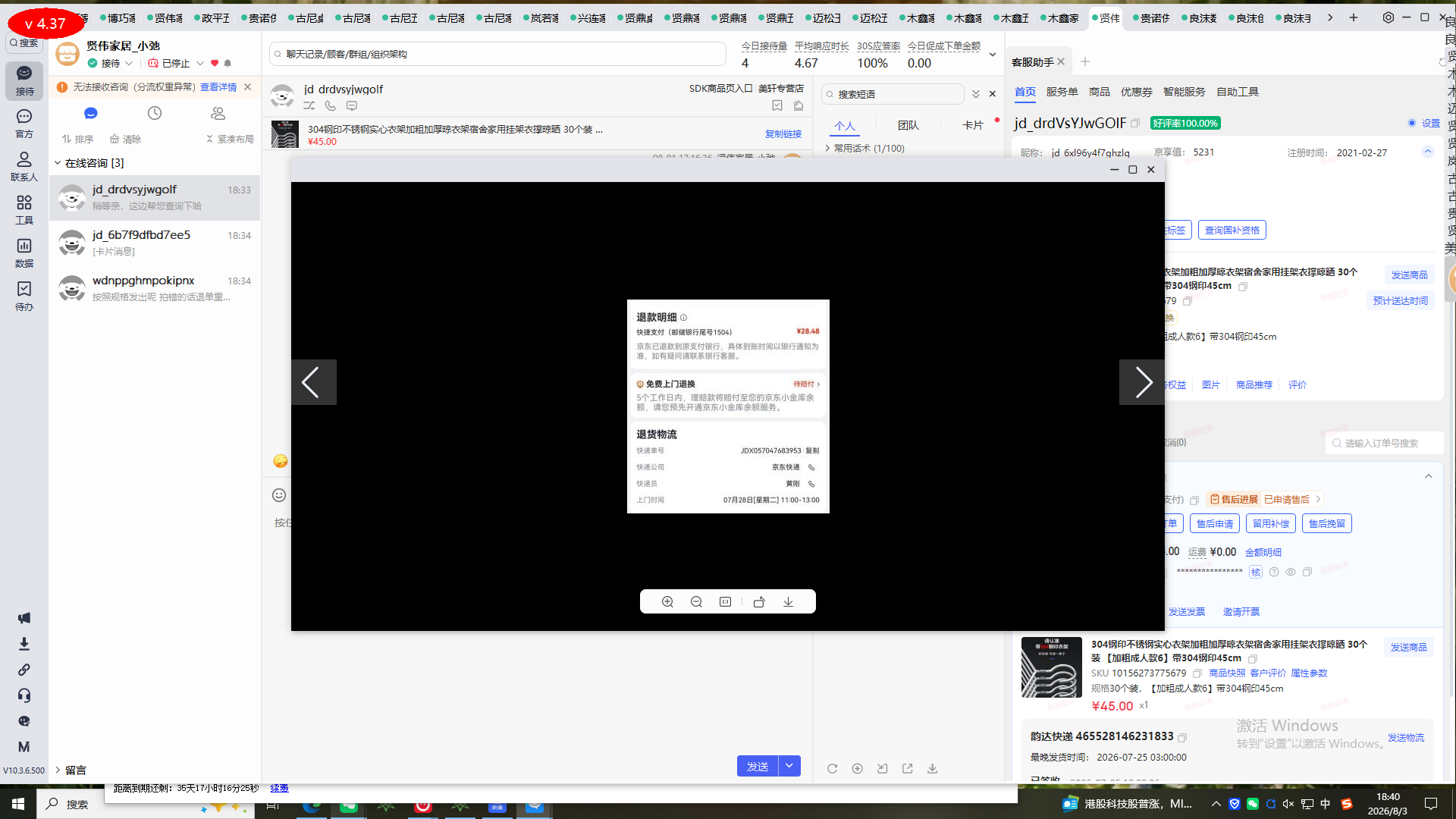
Task: Open the 官方 official messages section
Action: point(24,124)
